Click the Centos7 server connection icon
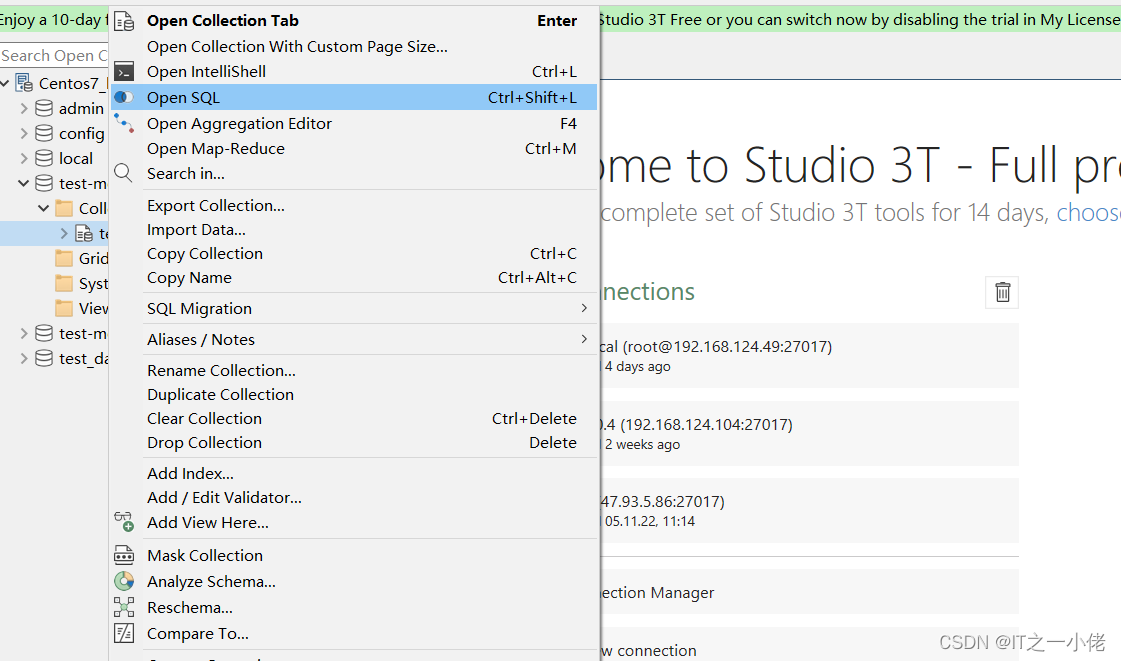 (x=24, y=83)
